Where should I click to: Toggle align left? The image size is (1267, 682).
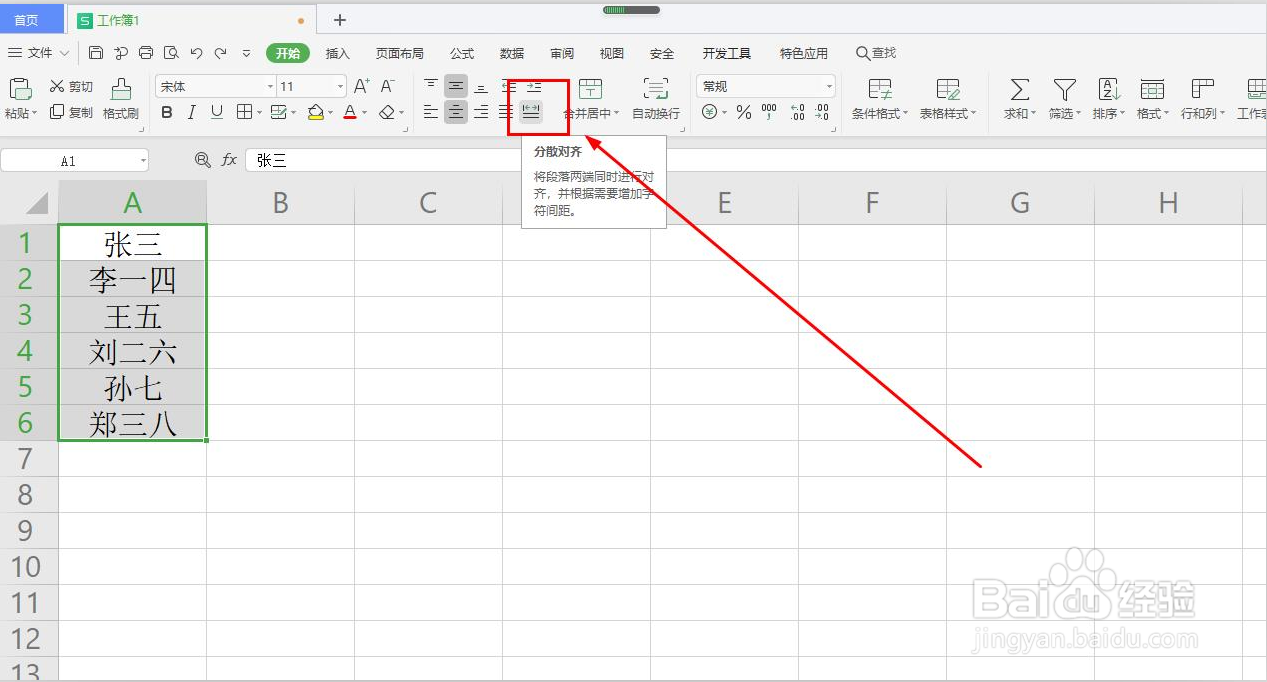[x=431, y=112]
